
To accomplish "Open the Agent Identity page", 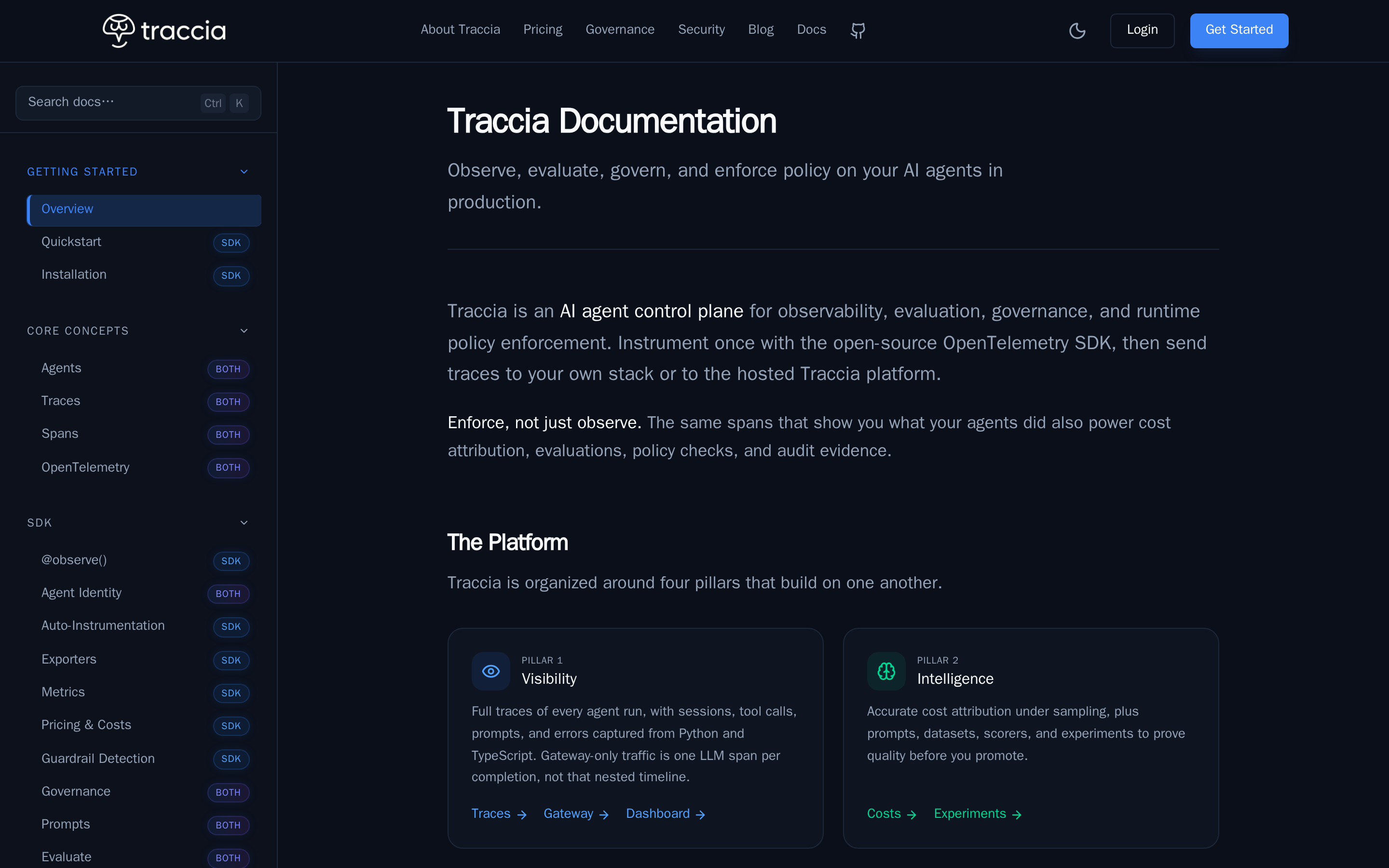I will coord(144,593).
